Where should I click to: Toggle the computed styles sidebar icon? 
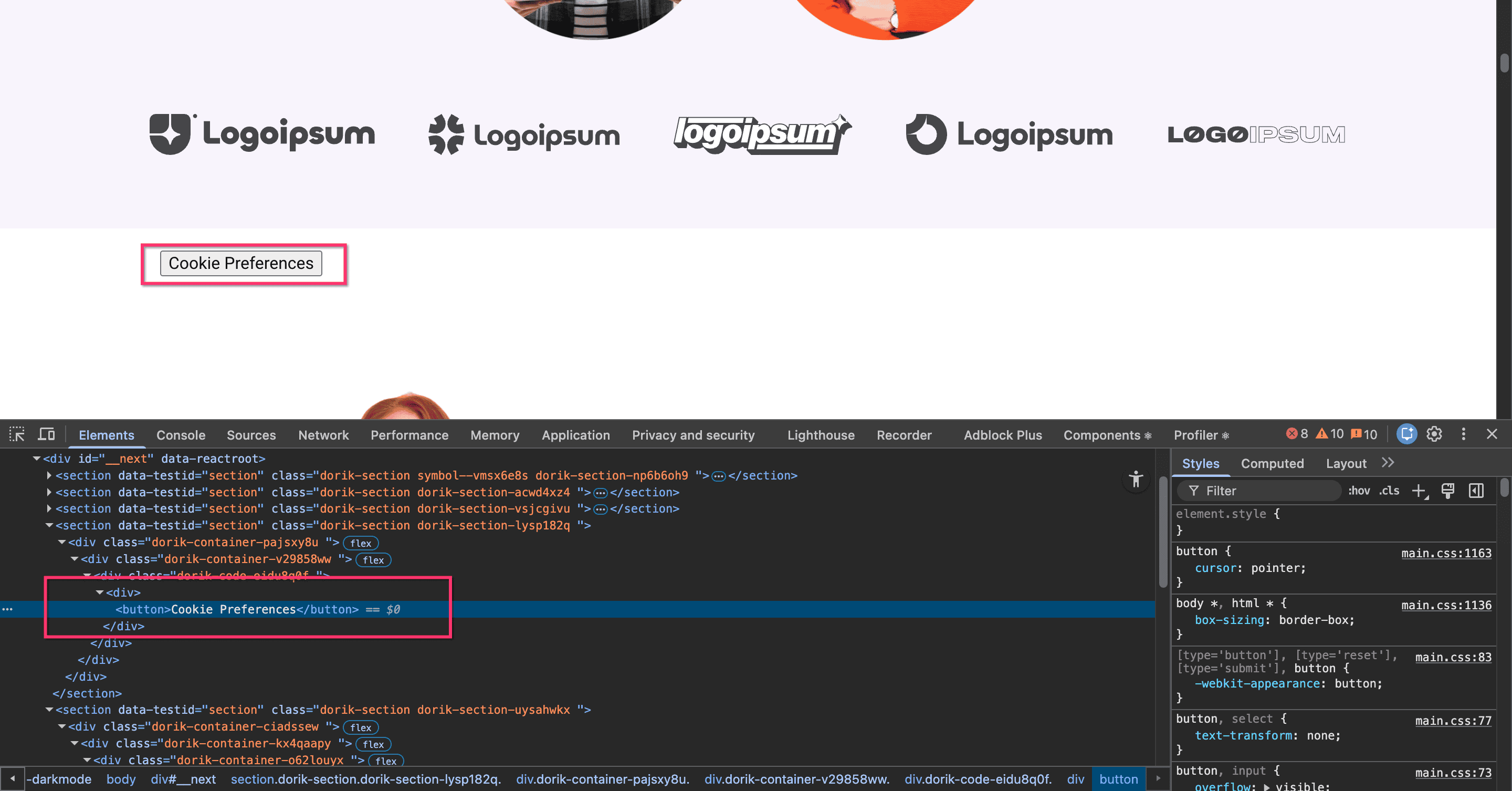click(x=1476, y=491)
